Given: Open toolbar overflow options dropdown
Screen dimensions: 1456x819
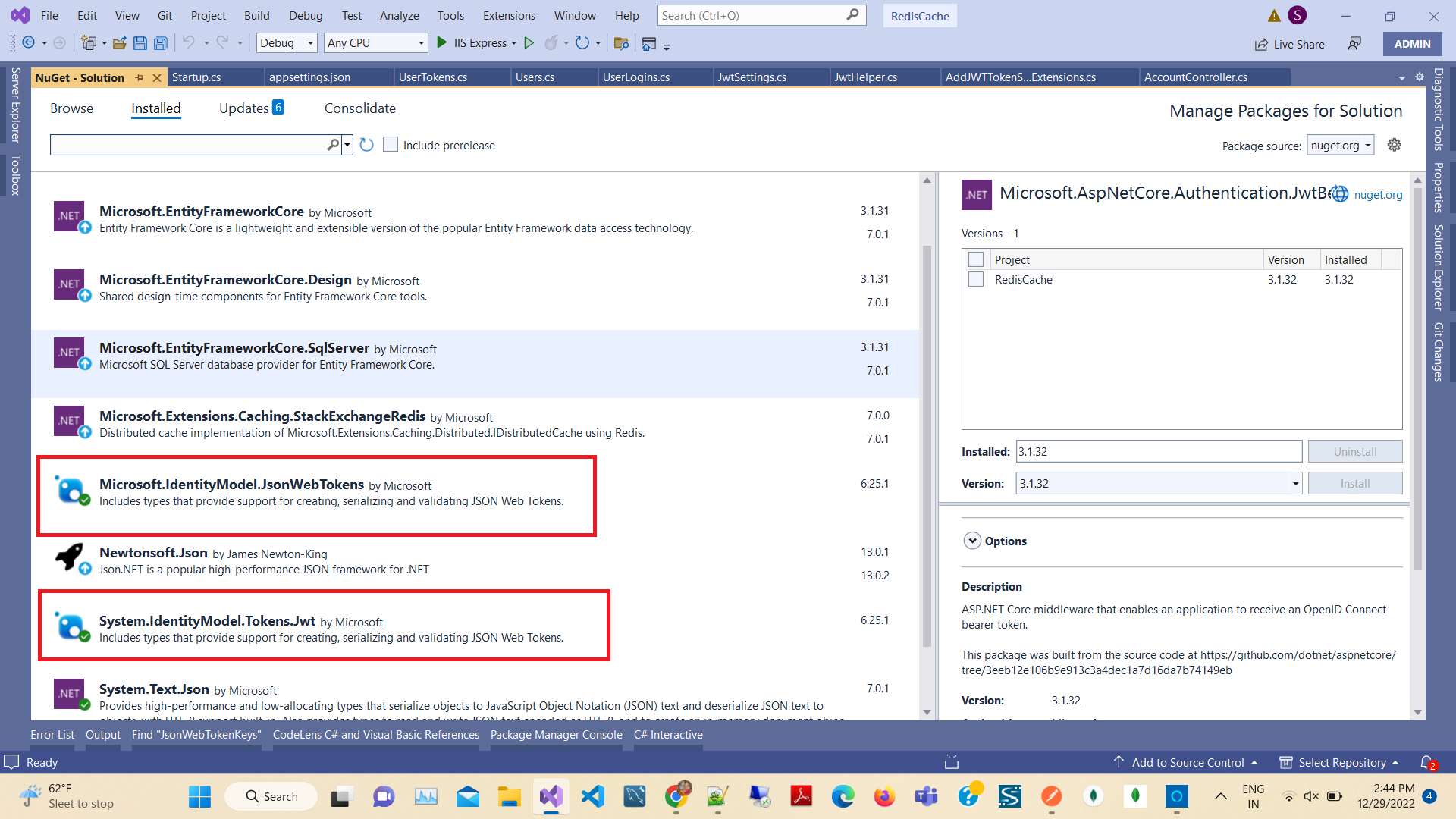Looking at the screenshot, I should coord(667,47).
